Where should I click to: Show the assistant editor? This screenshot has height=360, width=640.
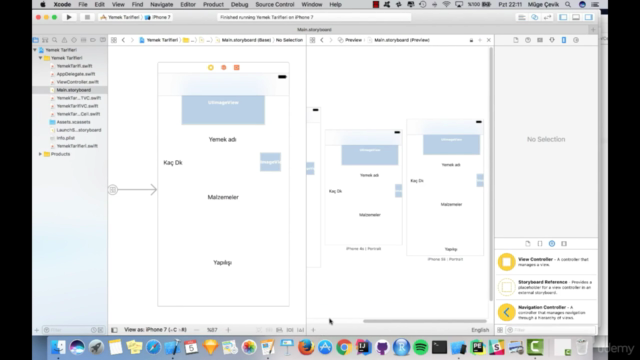pyautogui.click(x=535, y=17)
